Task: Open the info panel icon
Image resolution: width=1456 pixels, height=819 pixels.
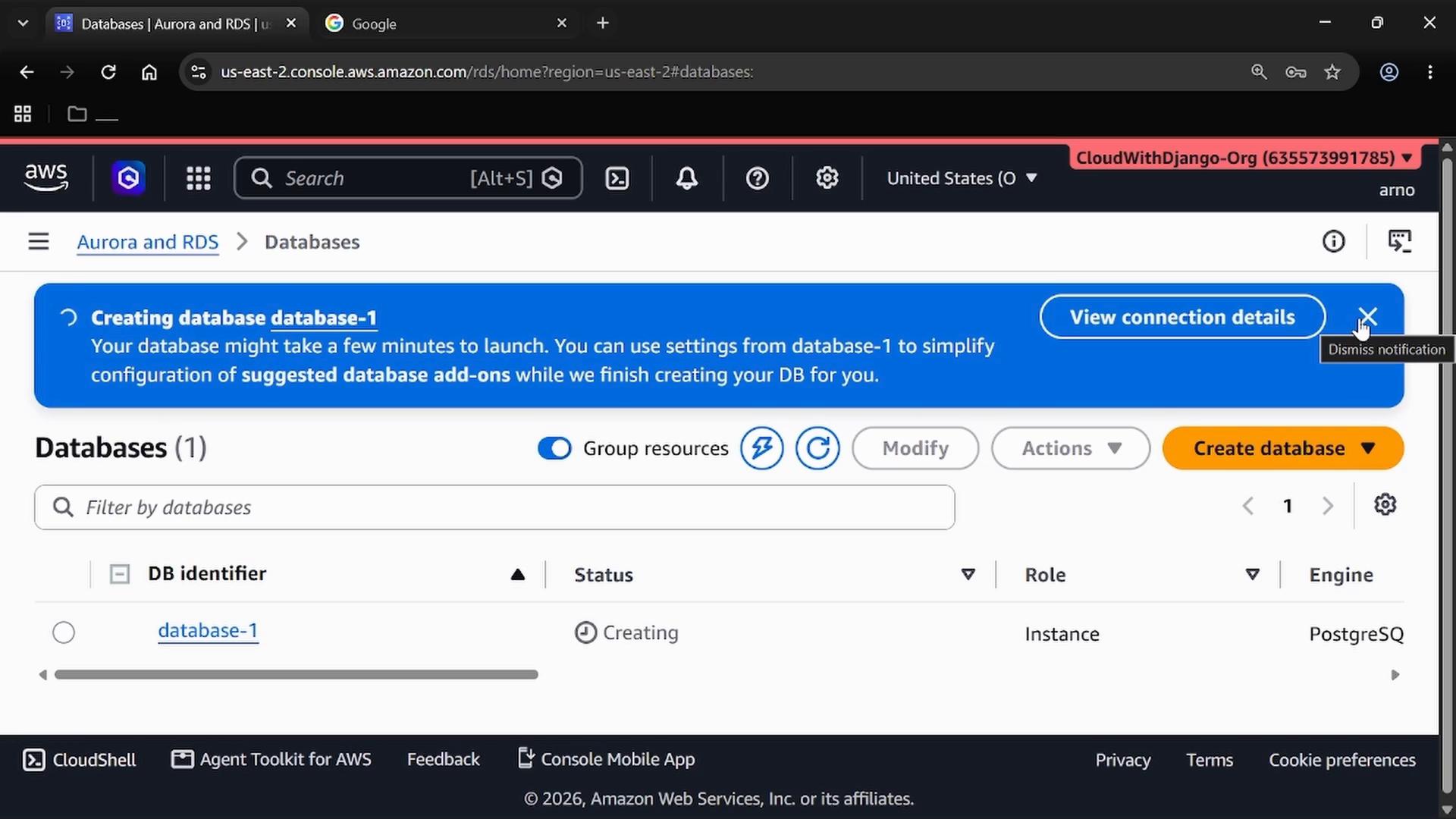Action: 1334,241
